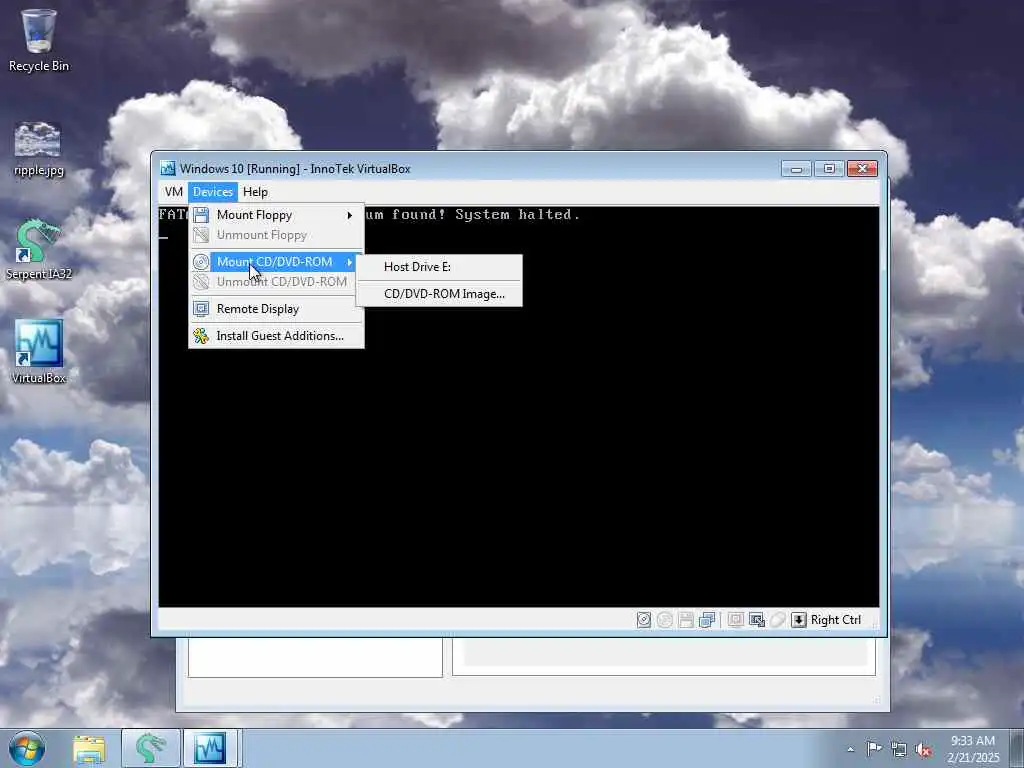Close the Windows 10 VM window
The image size is (1024, 768).
tap(862, 169)
